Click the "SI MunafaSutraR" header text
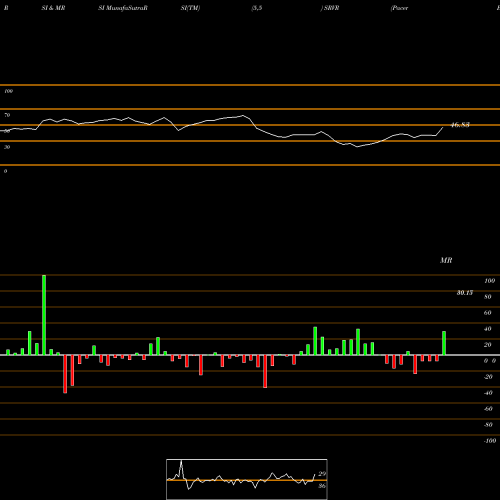This screenshot has height=500, width=500. click(123, 8)
